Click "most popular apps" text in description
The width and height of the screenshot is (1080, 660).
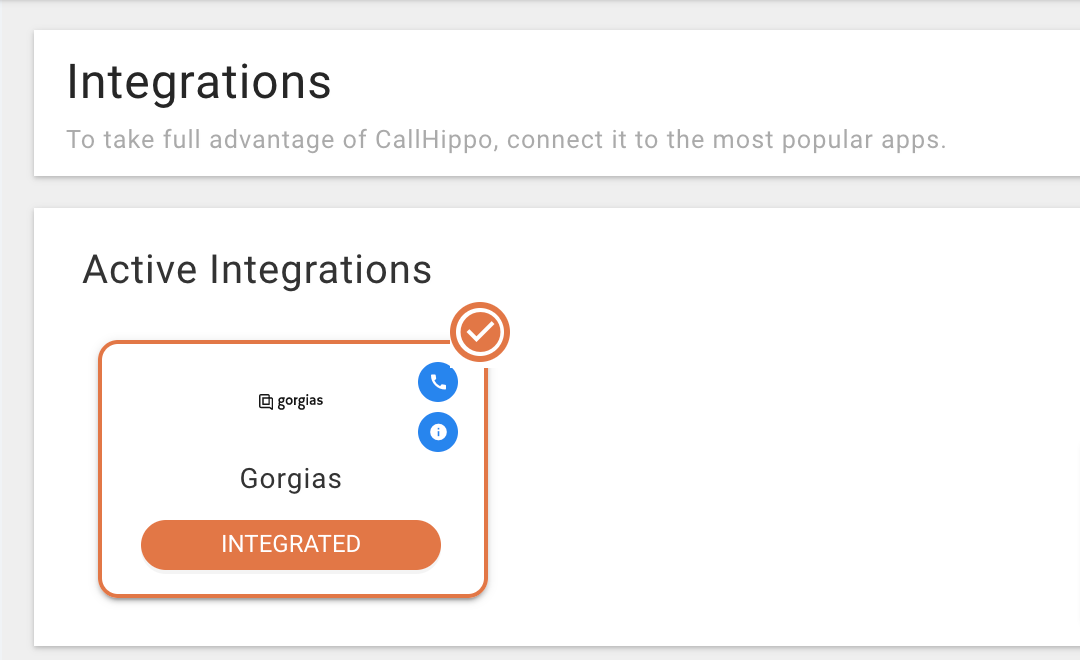pyautogui.click(x=829, y=139)
